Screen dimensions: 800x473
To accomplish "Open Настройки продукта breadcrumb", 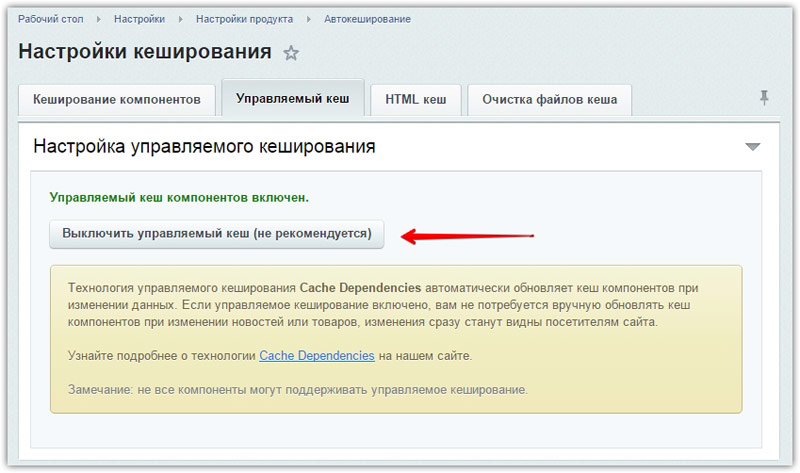I will coord(245,19).
